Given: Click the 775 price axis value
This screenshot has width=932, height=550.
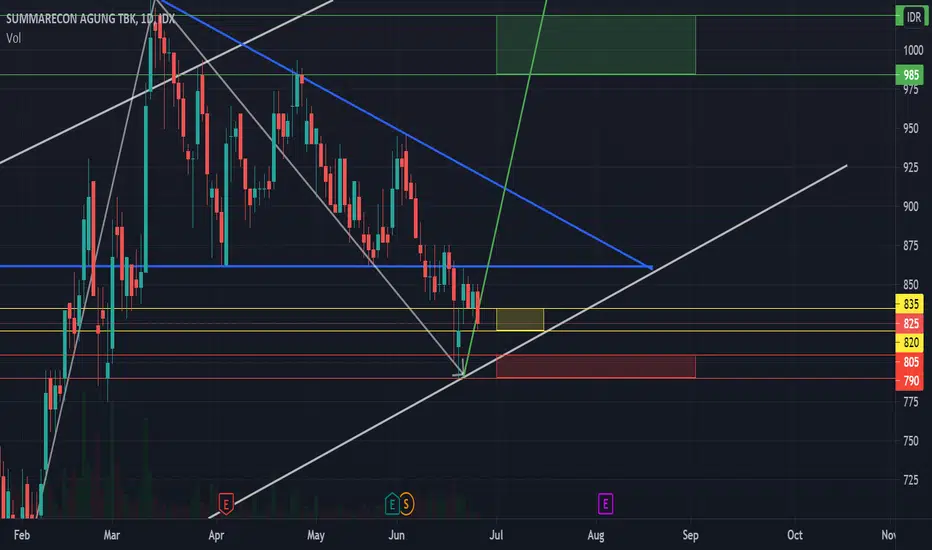Looking at the screenshot, I should tap(911, 403).
